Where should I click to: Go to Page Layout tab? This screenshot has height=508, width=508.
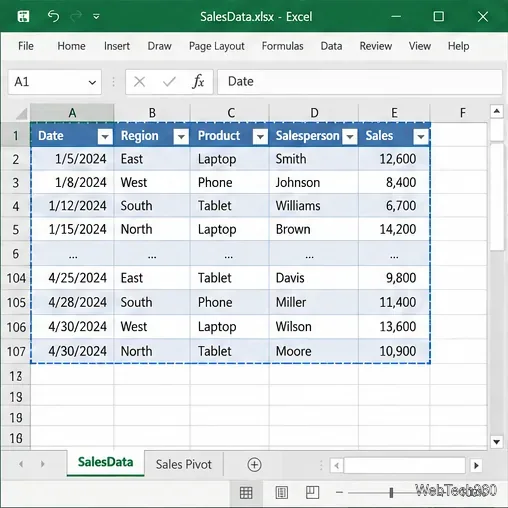tap(217, 46)
